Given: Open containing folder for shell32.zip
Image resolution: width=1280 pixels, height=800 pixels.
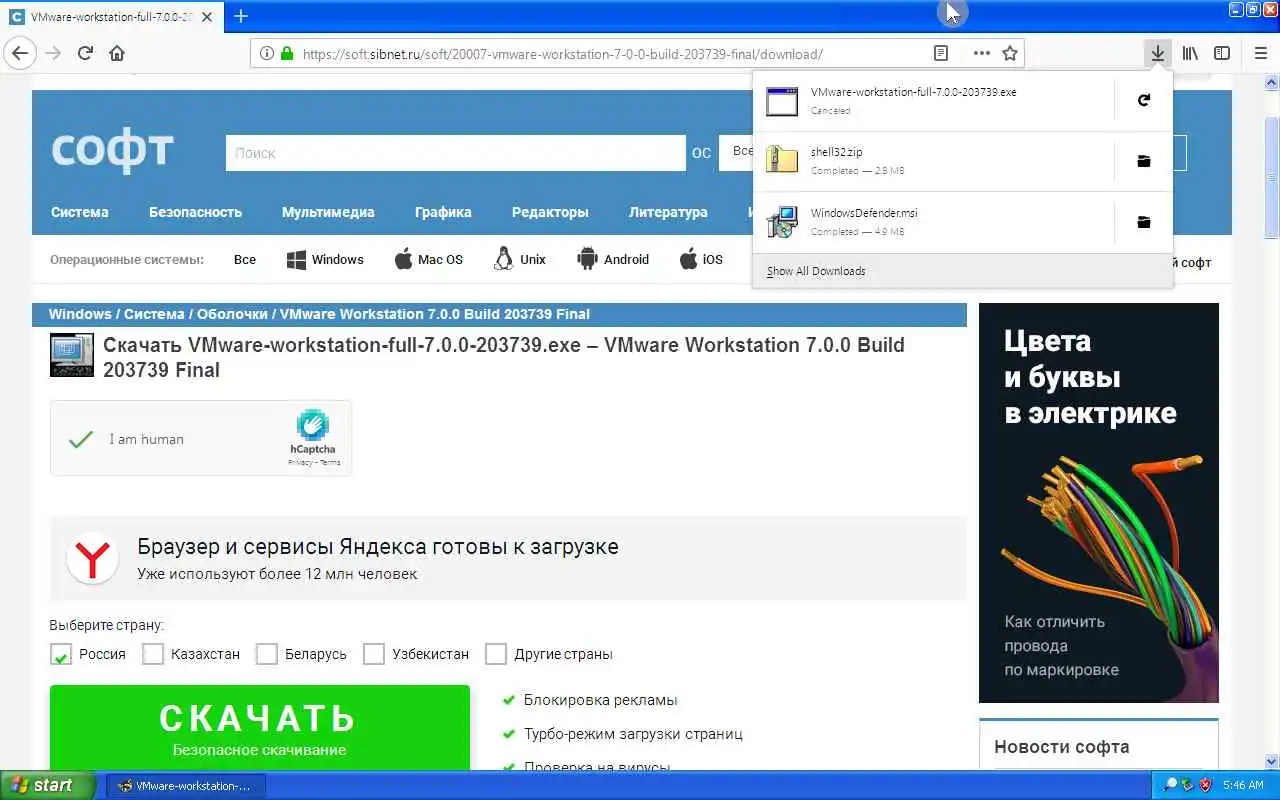Looking at the screenshot, I should pos(1144,161).
